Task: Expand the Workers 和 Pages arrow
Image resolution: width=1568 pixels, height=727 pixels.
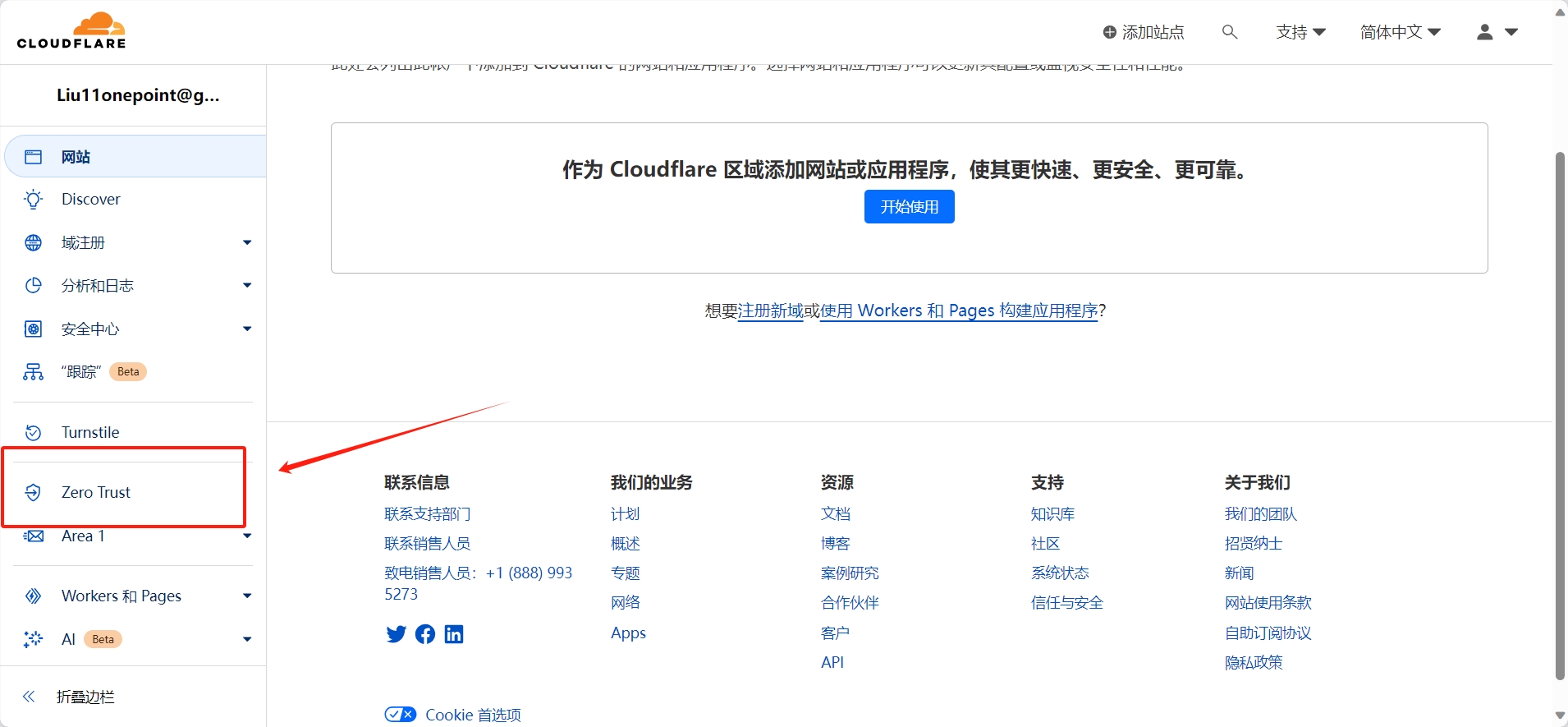Action: click(247, 596)
